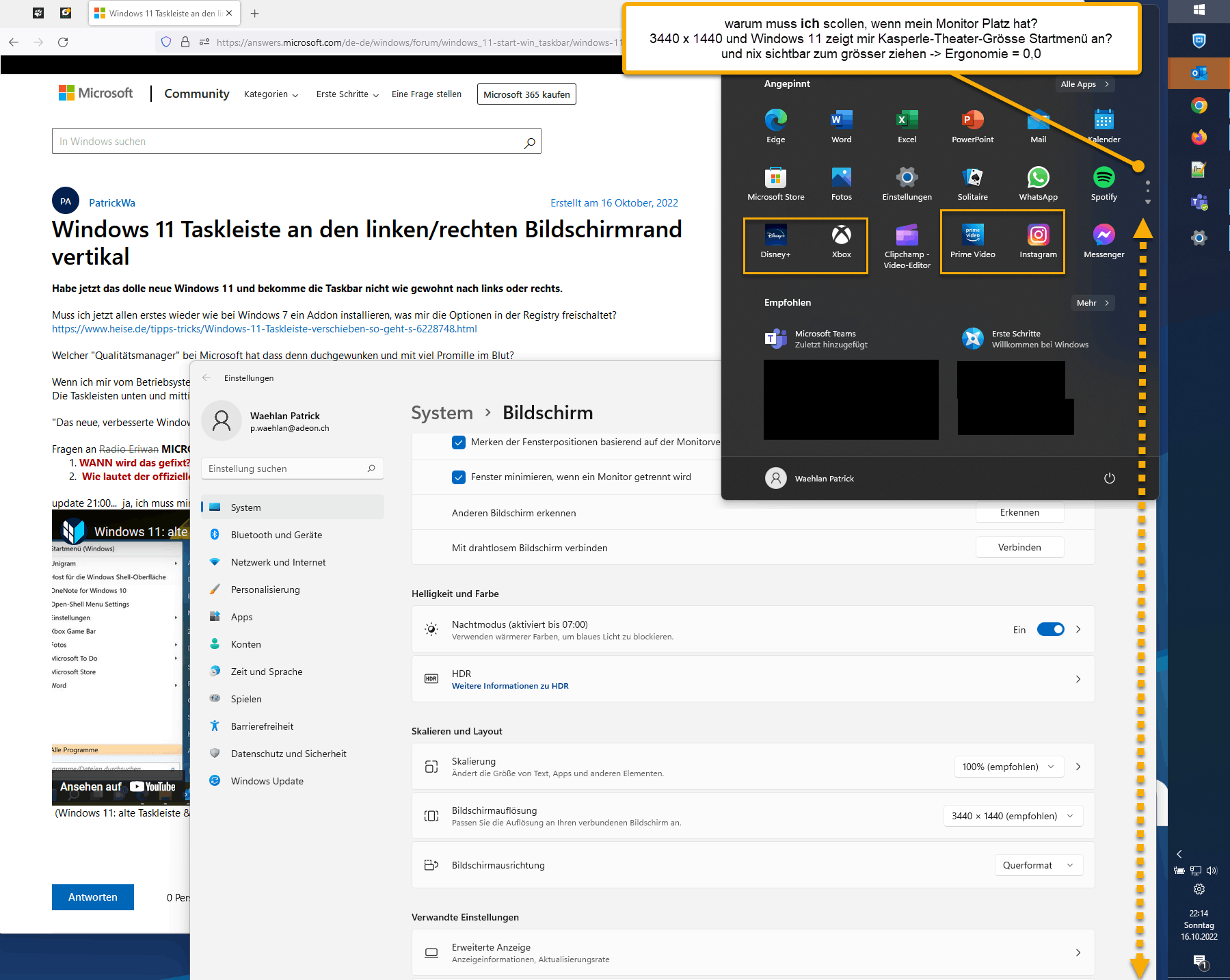Launch PowerPoint from Start menu
The image size is (1230, 980).
click(x=972, y=127)
